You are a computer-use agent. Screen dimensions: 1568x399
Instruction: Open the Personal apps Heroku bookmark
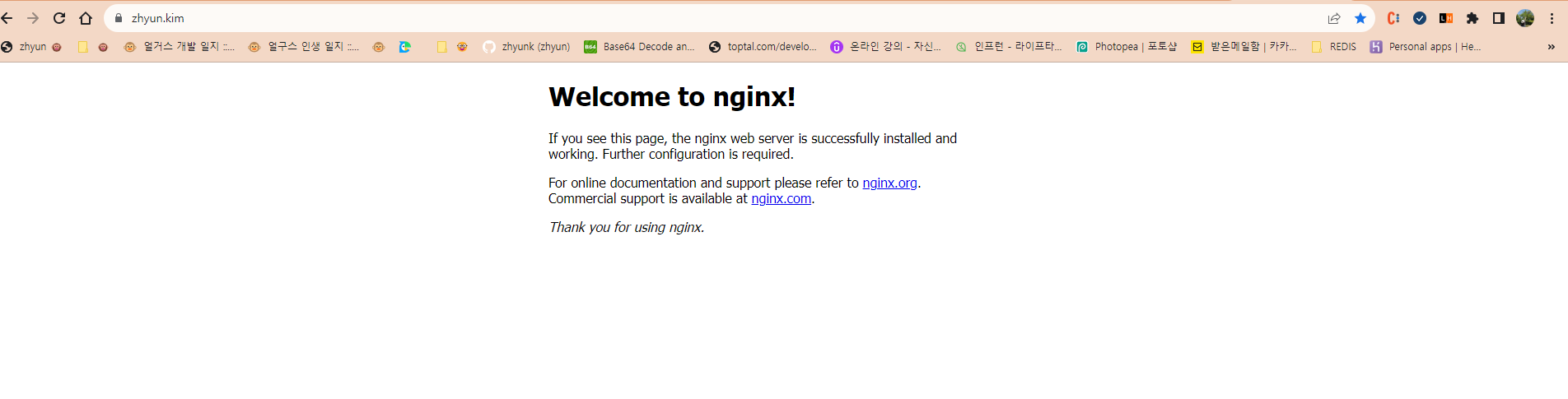pos(1426,47)
